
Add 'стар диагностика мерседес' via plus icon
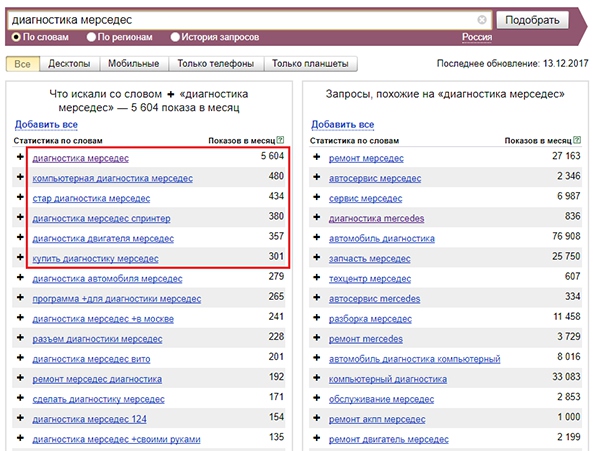click(x=20, y=197)
